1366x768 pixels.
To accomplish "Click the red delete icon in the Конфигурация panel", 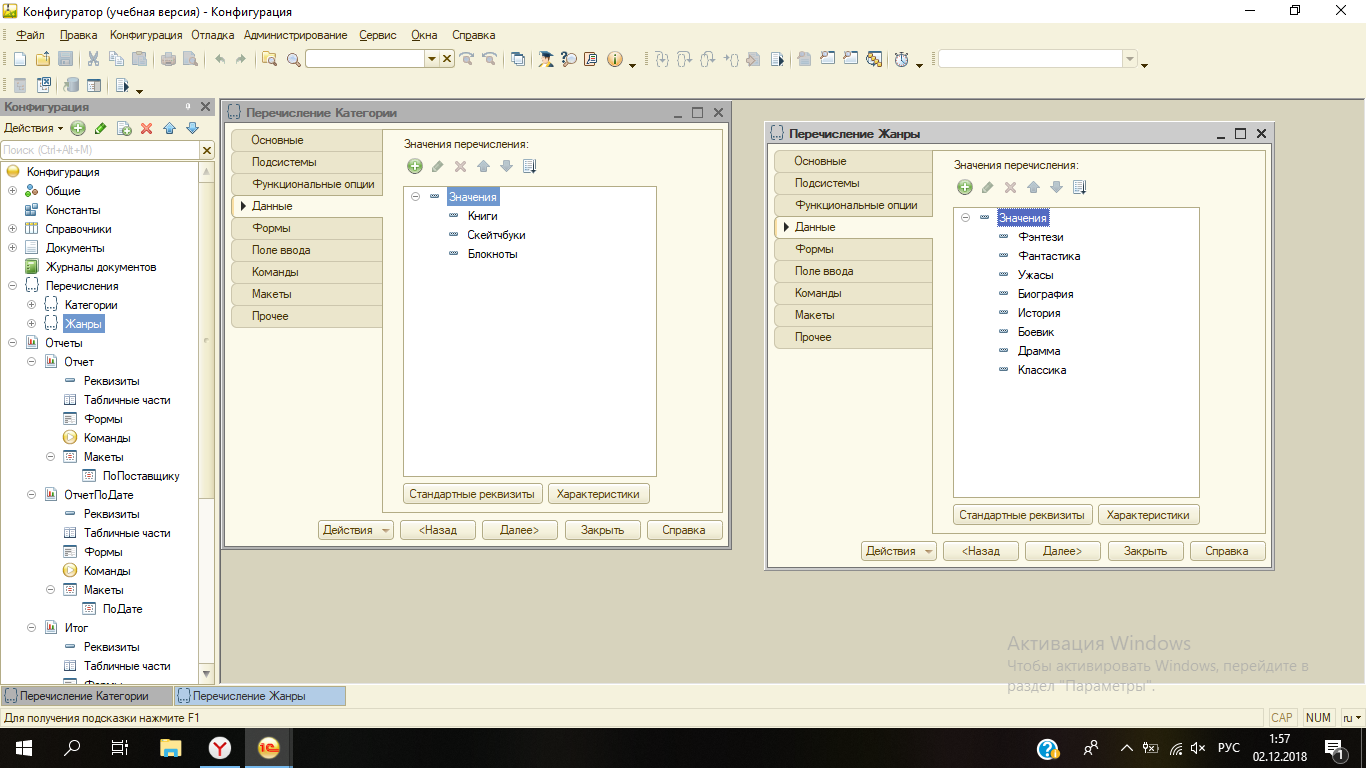I will coord(146,128).
